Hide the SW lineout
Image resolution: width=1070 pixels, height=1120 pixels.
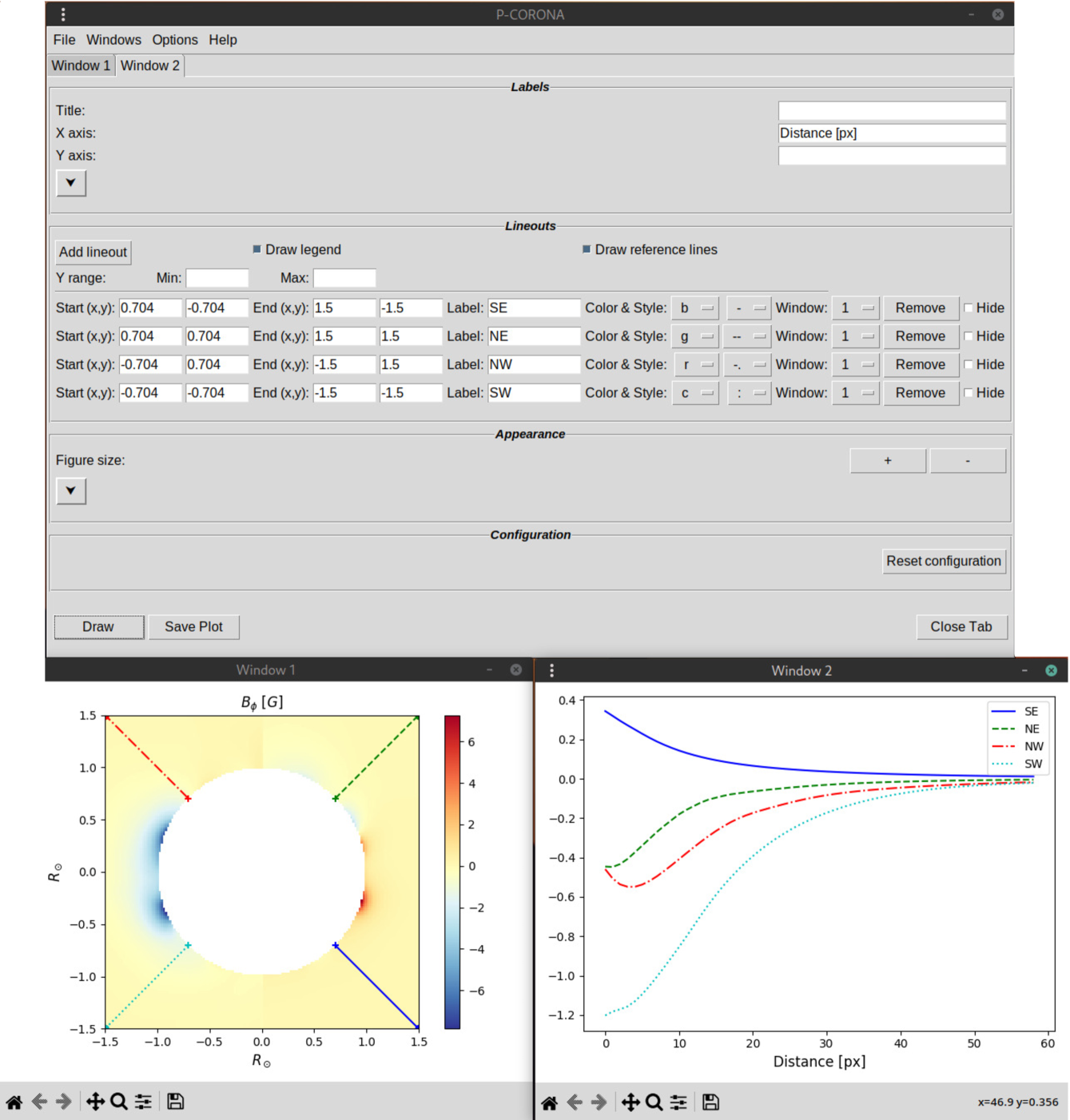(x=969, y=393)
